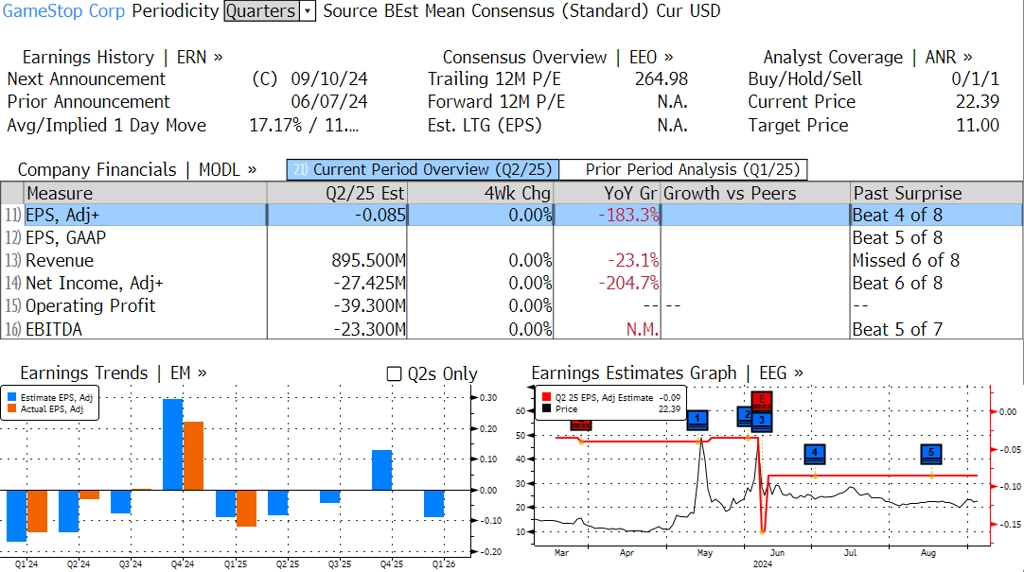Click the blue Estimate EPS, Adj legend swatch

12,397
